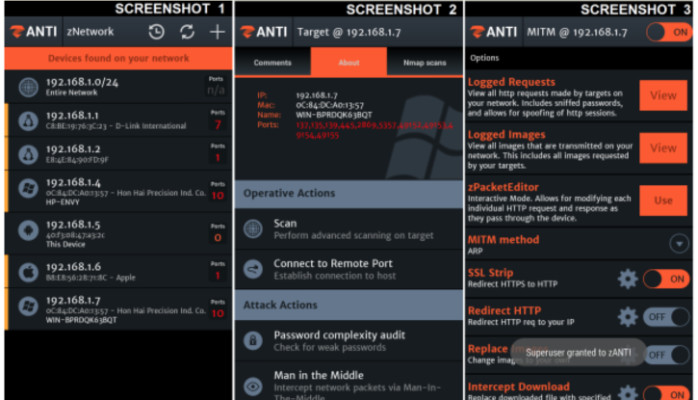Click port count 7 for 192.168.1.1
Image resolution: width=698 pixels, height=400 pixels.
click(x=218, y=125)
